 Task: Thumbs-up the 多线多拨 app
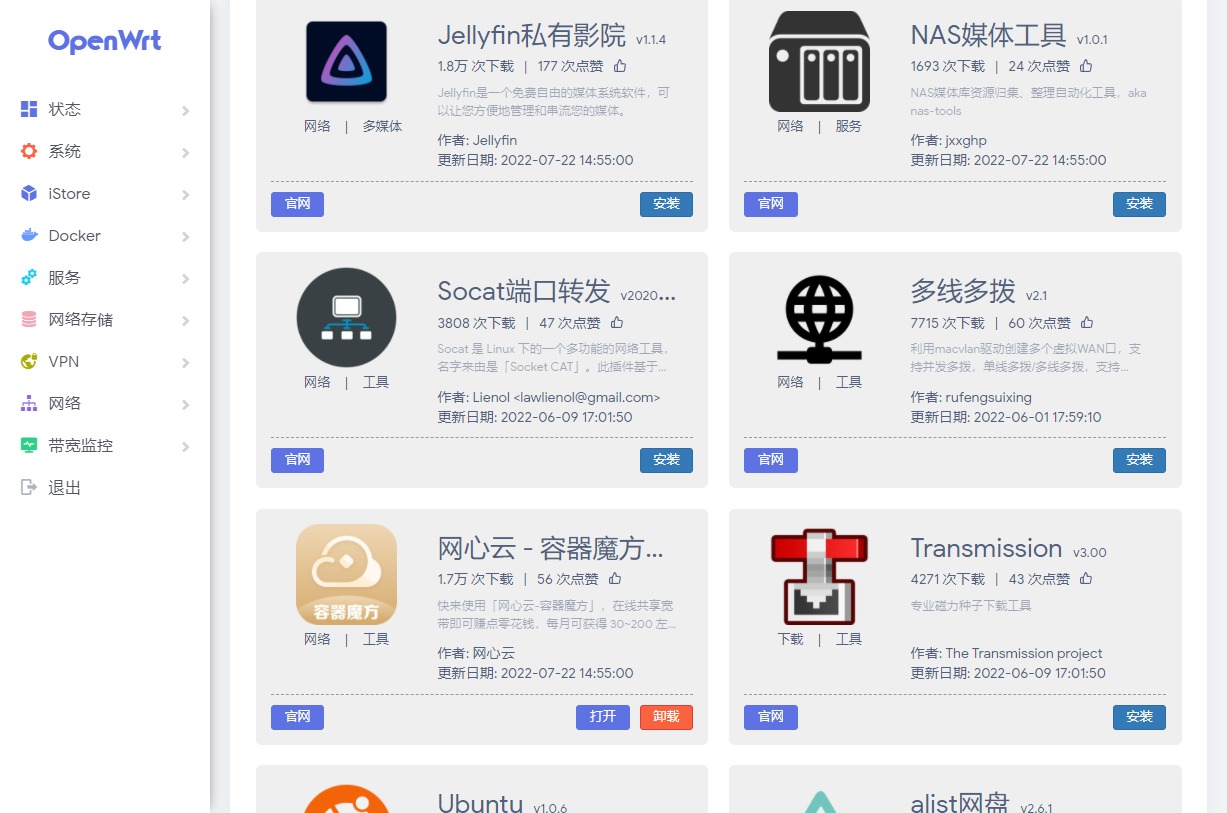(x=1087, y=322)
